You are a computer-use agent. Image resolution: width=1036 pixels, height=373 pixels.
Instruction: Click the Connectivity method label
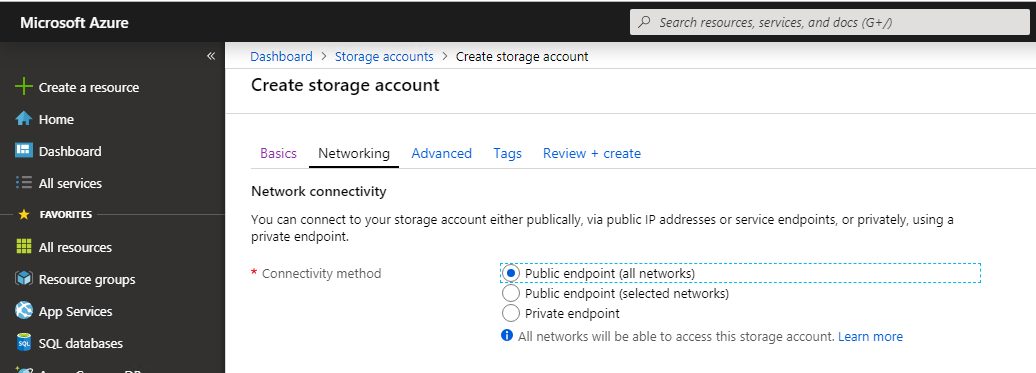tap(321, 273)
